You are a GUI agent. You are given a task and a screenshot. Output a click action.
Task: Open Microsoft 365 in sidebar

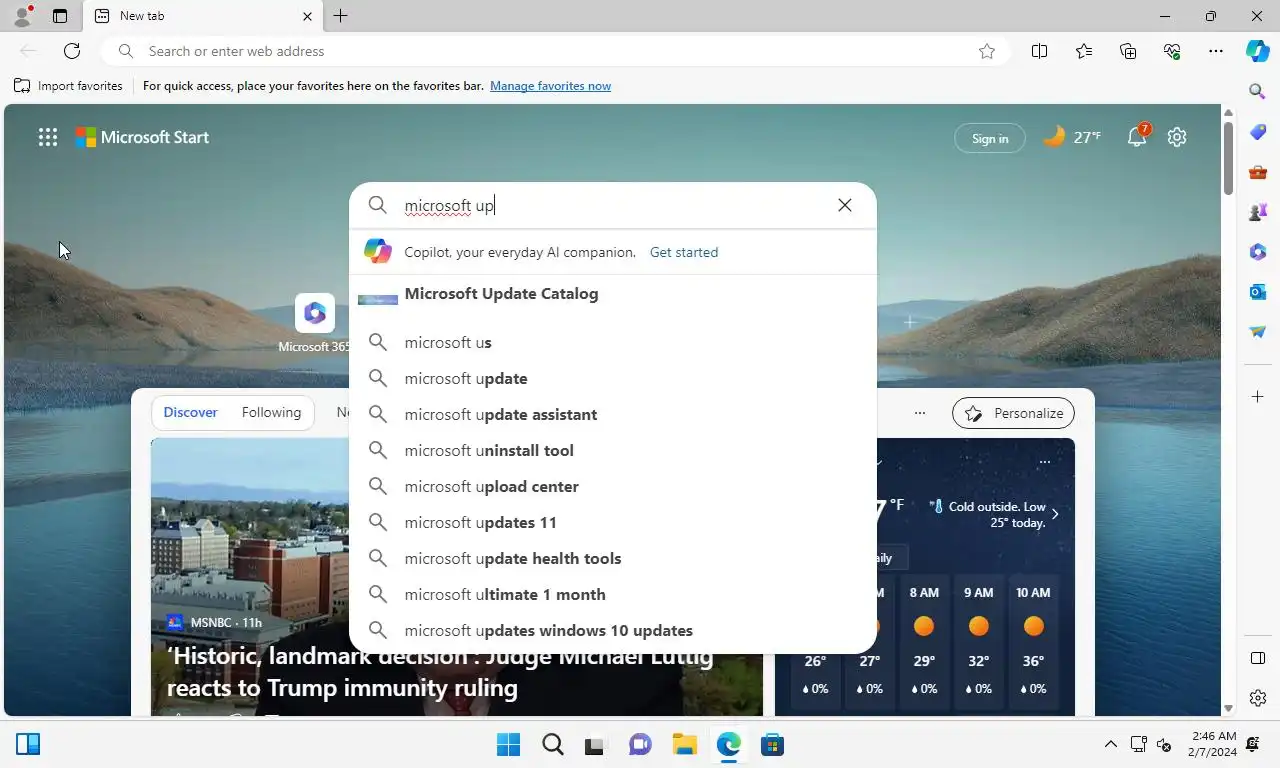click(x=1258, y=252)
